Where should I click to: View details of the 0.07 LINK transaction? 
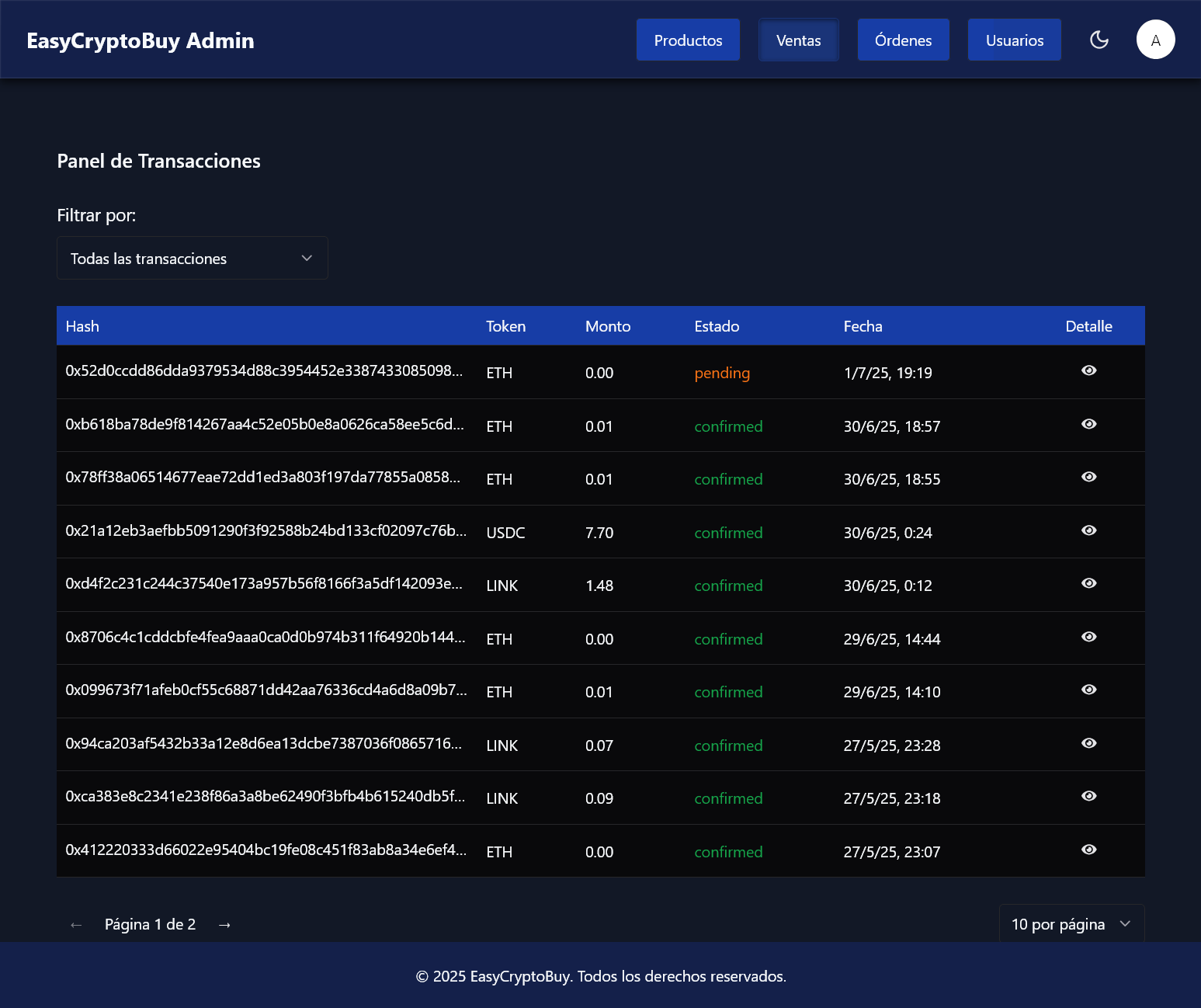pyautogui.click(x=1088, y=743)
